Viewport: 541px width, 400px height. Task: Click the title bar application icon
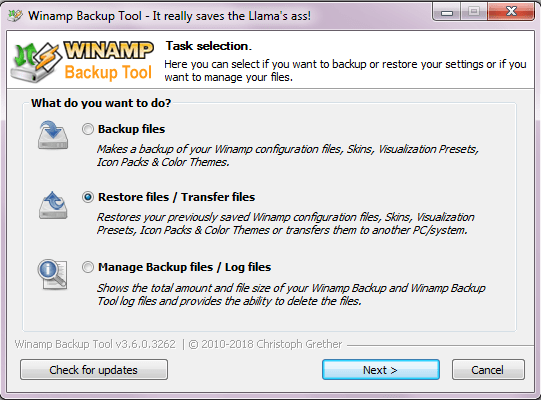(x=15, y=15)
